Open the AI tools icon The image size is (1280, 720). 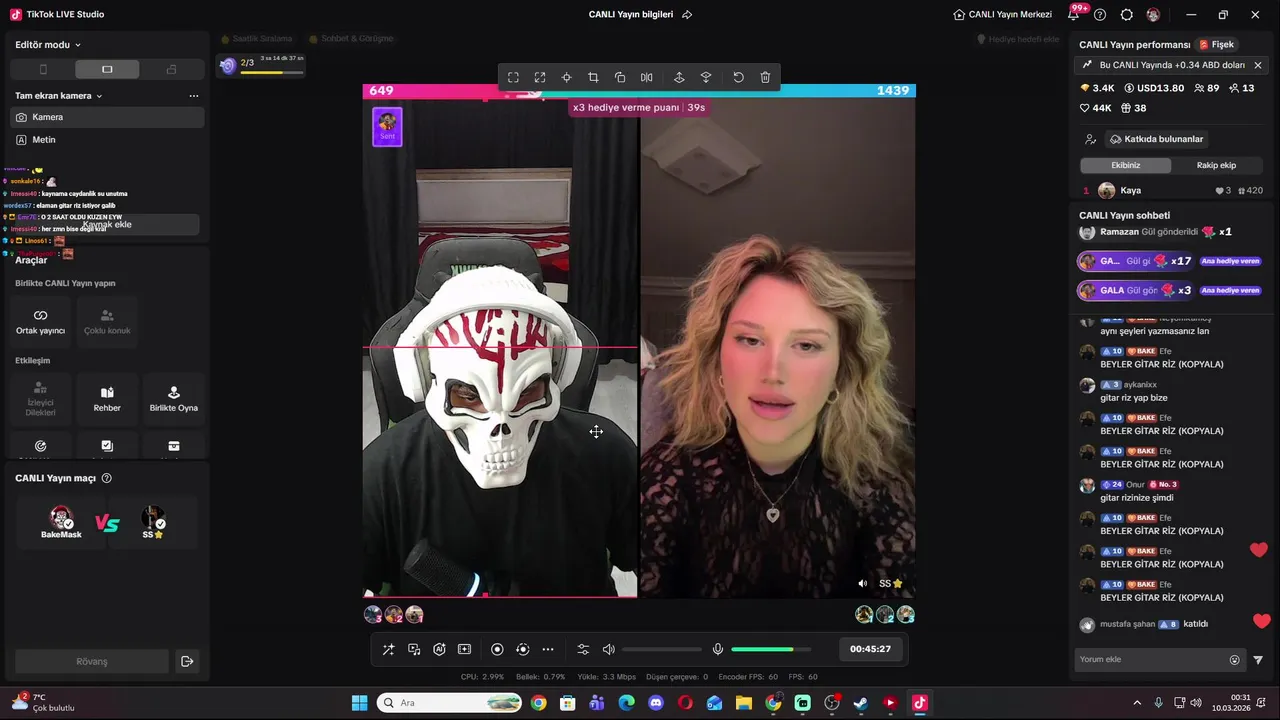tap(439, 649)
